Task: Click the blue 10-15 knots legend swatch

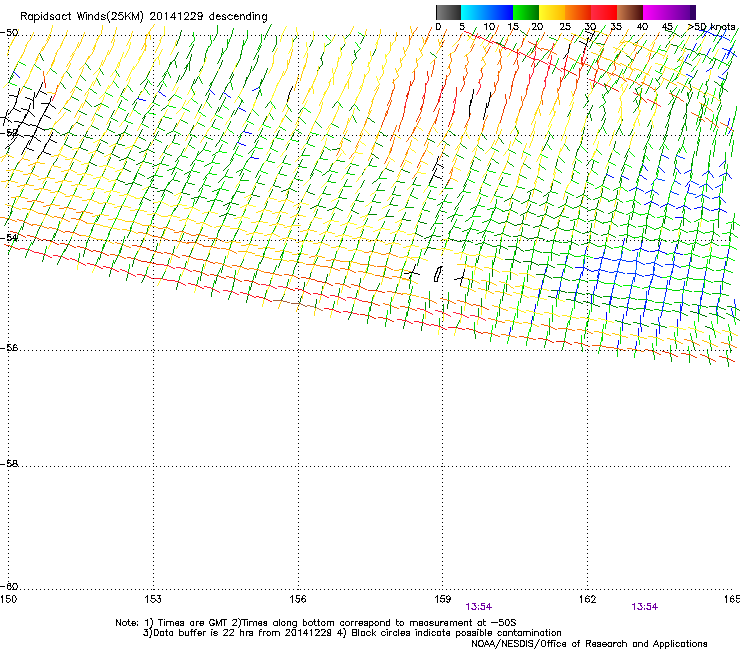Action: (500, 12)
